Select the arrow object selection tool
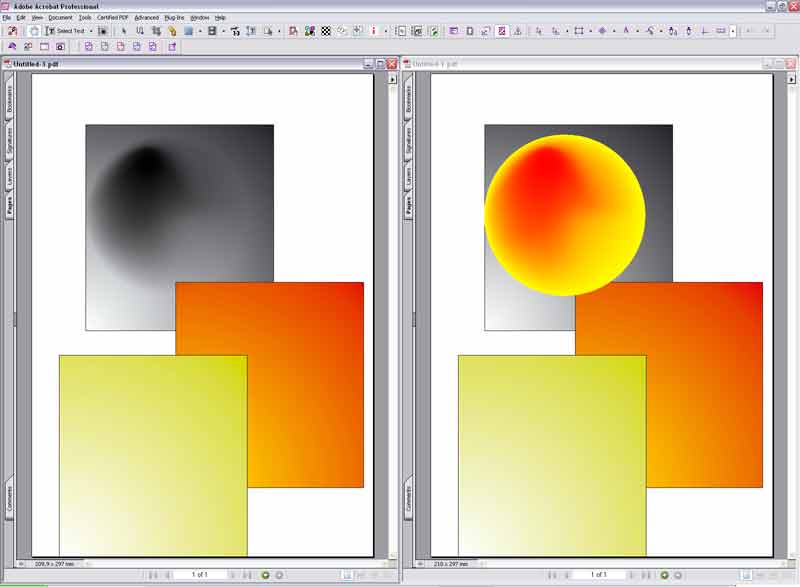This screenshot has height=587, width=800. click(x=124, y=31)
